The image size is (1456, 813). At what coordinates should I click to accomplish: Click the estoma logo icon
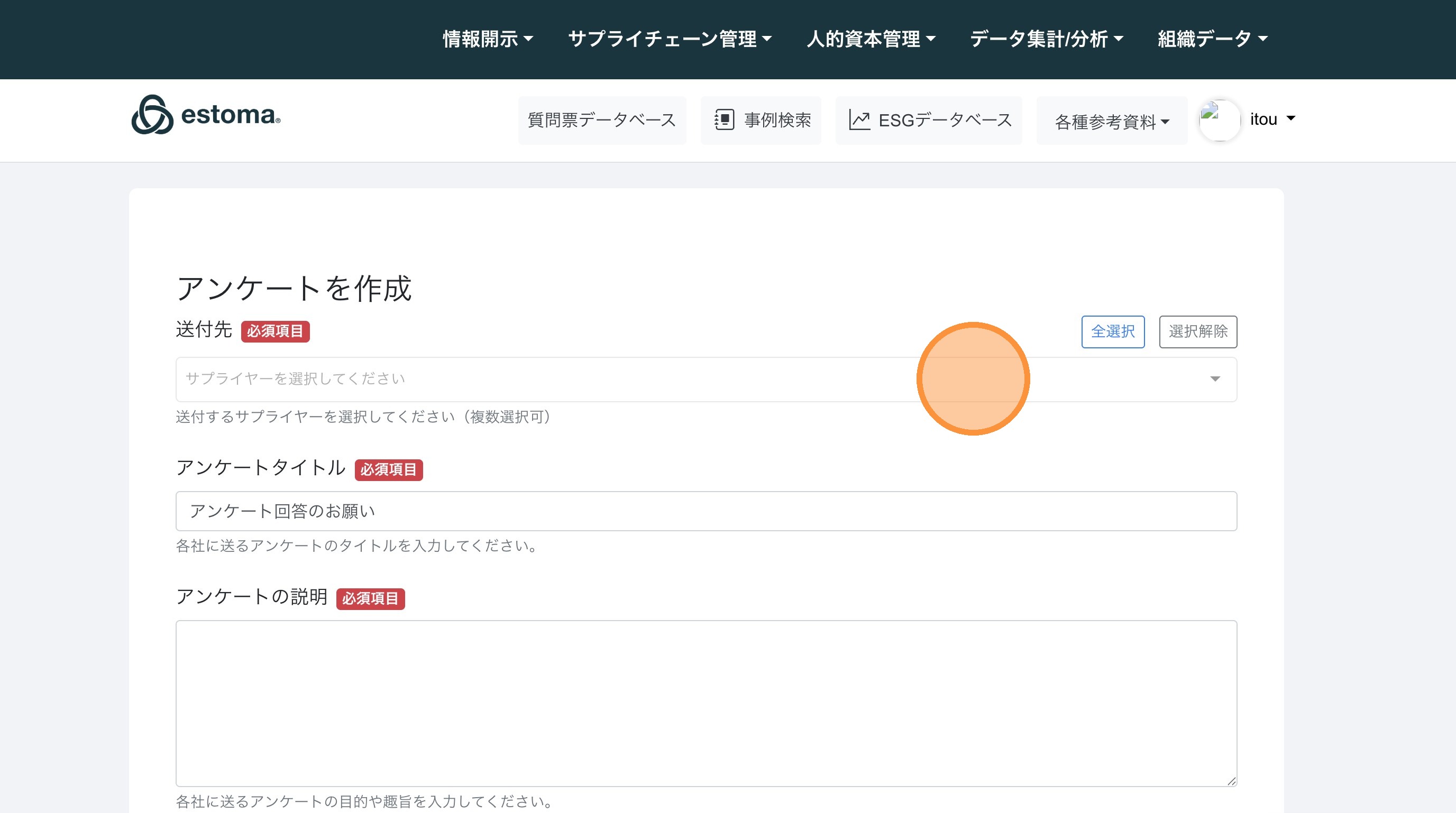coord(152,115)
